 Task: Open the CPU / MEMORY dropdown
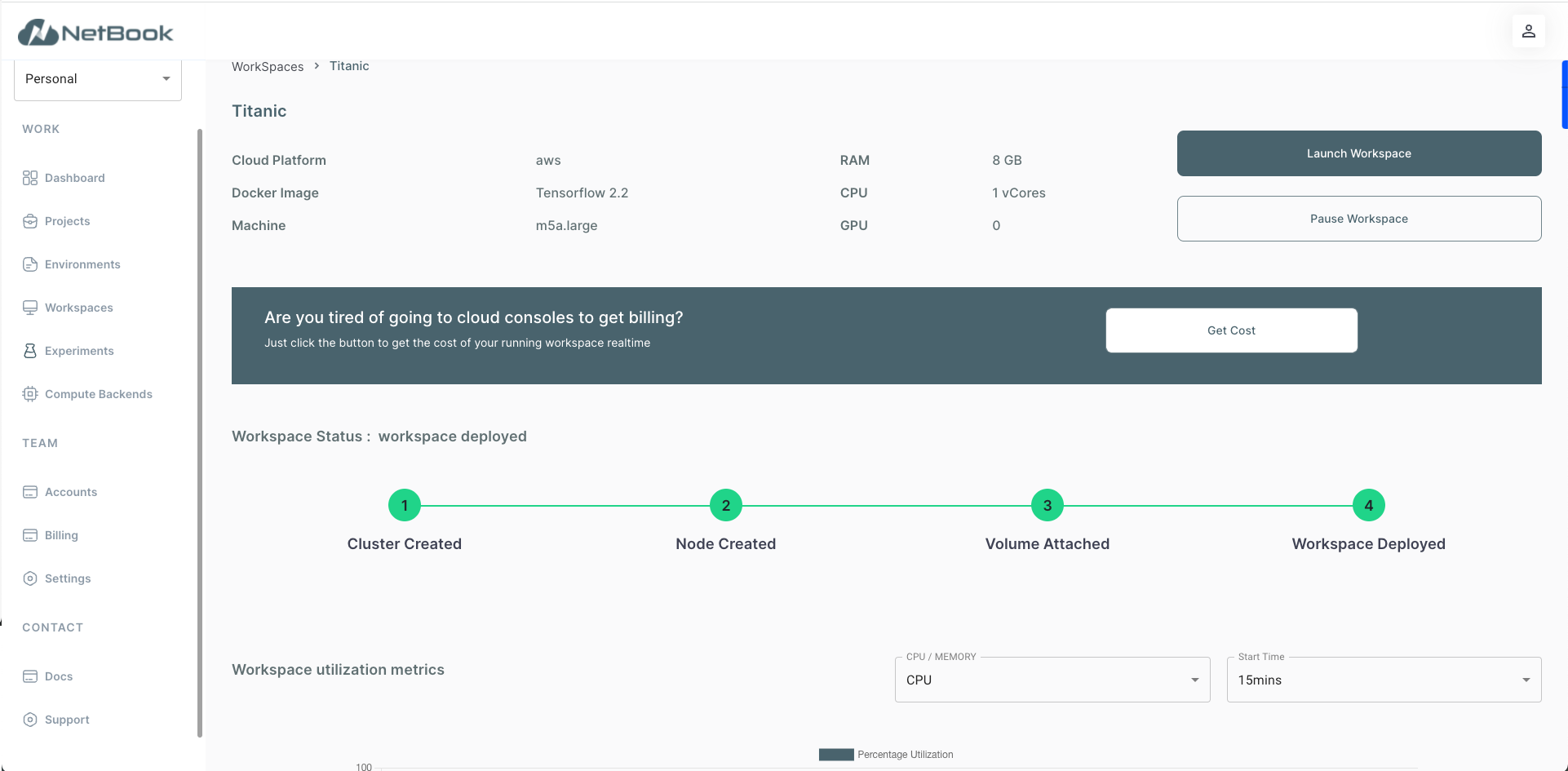coord(1052,680)
